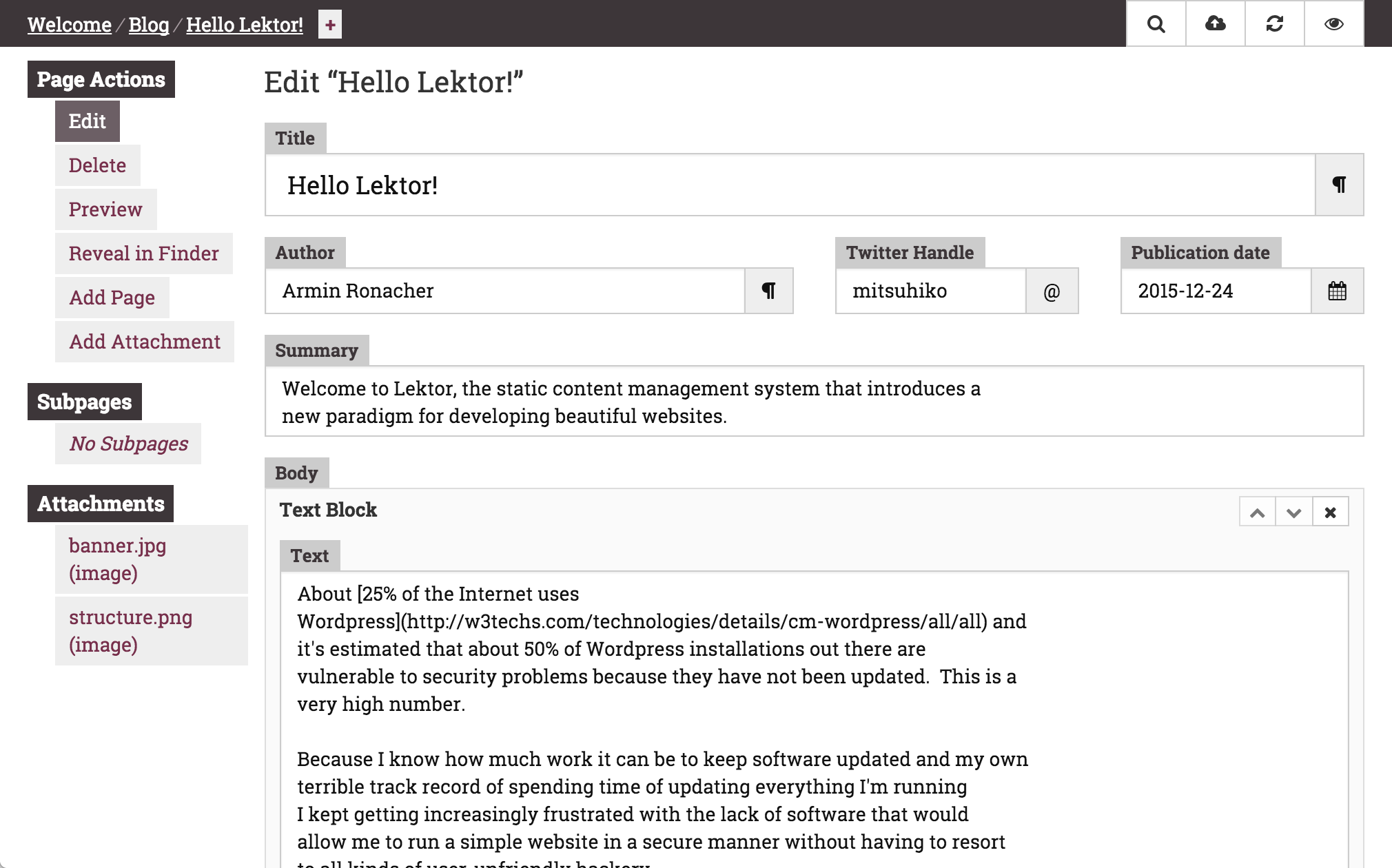This screenshot has width=1392, height=868.
Task: Select Delete under Page Actions
Action: pos(97,165)
